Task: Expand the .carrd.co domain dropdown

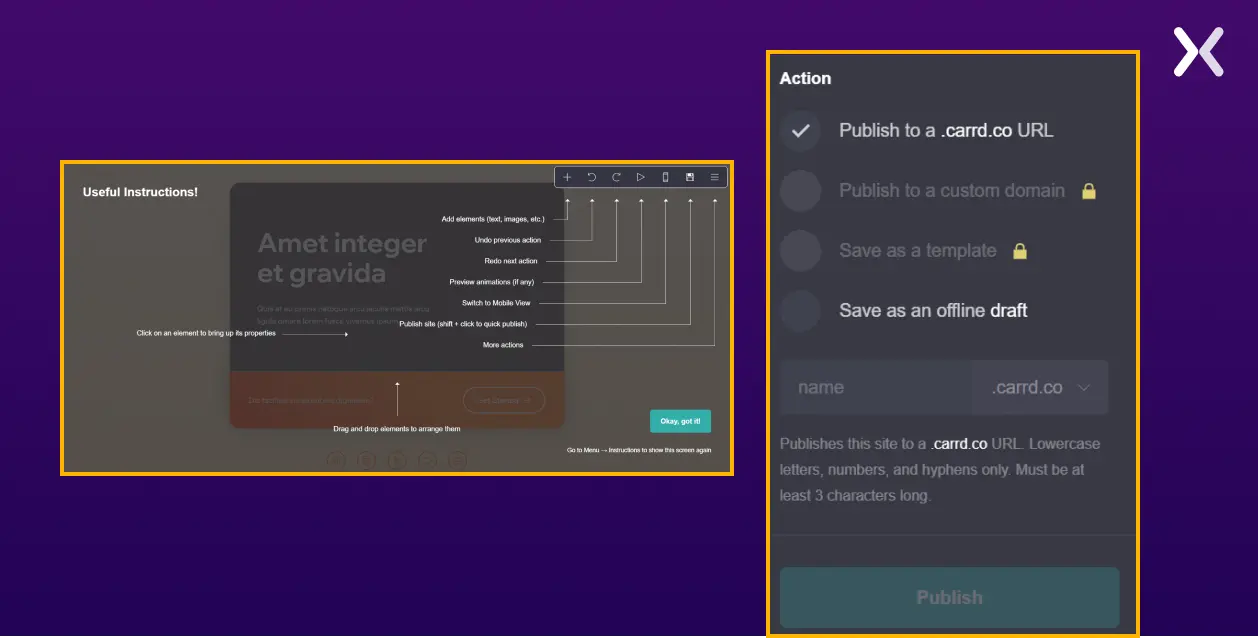Action: pos(1040,388)
